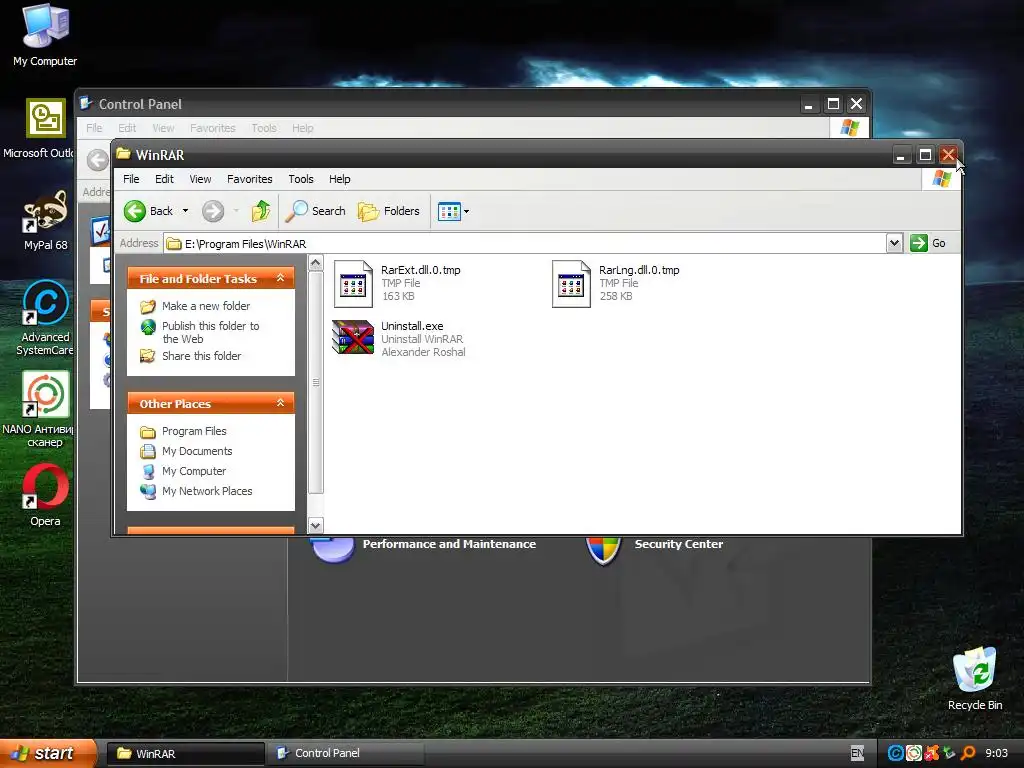This screenshot has width=1024, height=768.
Task: Click Make a new folder
Action: click(206, 306)
